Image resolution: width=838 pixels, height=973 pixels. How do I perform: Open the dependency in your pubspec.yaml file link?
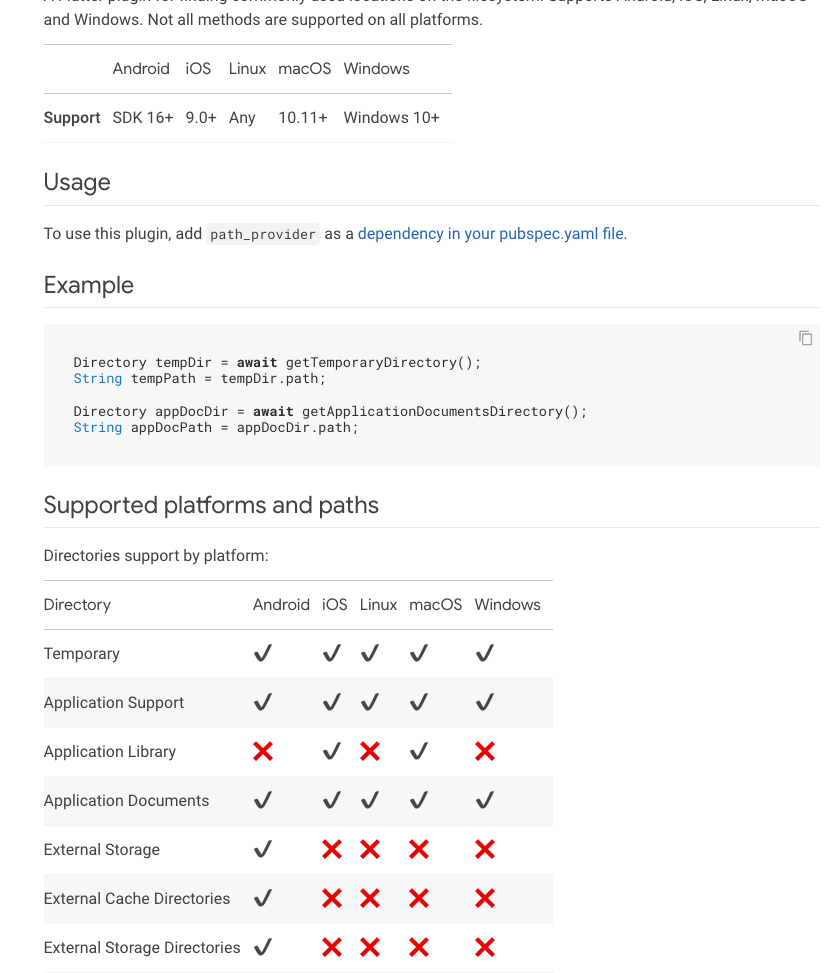tap(490, 234)
